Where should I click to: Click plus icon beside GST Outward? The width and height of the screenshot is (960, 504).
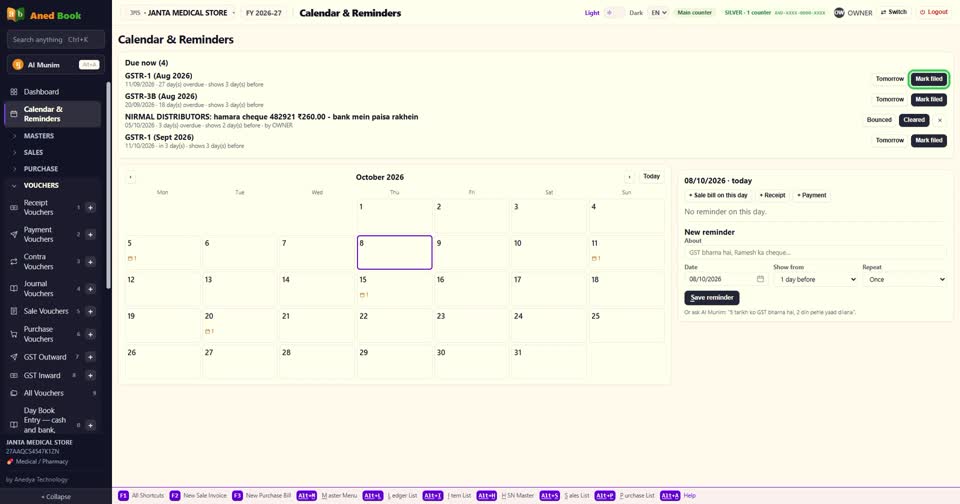(90, 357)
